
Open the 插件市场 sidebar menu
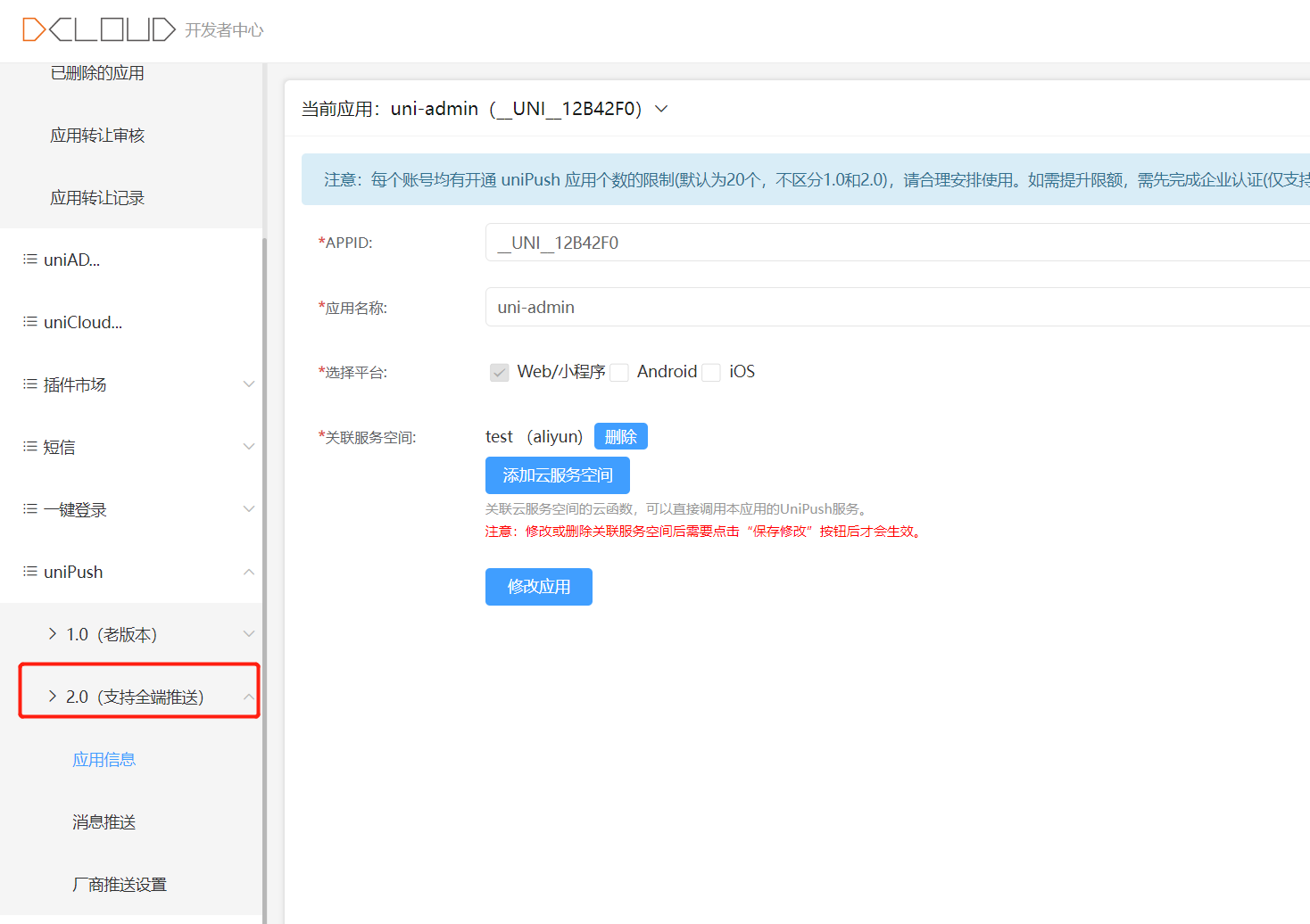(x=131, y=384)
